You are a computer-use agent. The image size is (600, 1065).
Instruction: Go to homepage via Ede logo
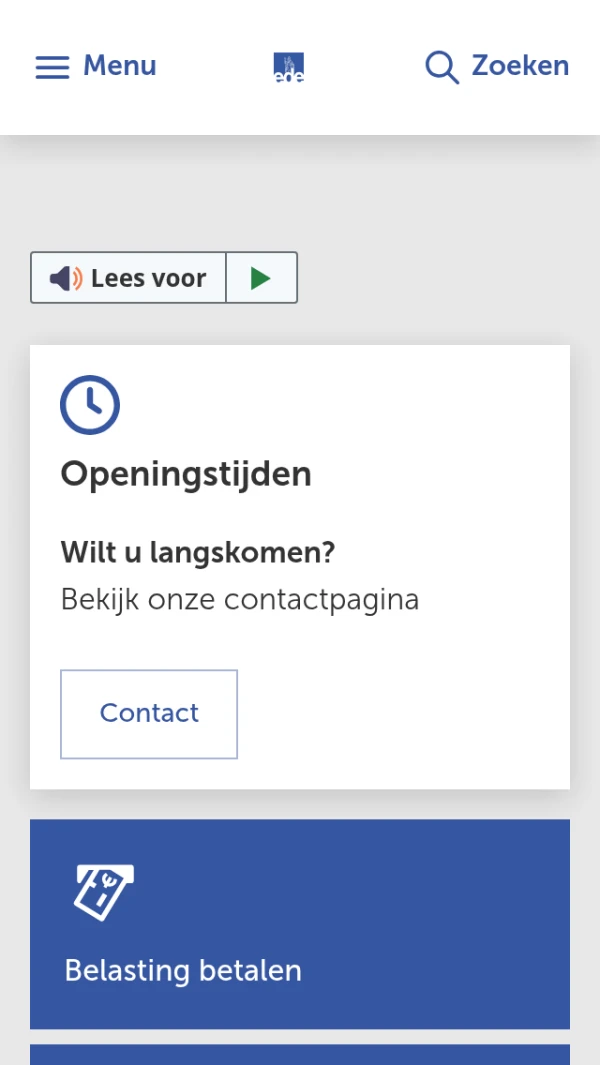coord(289,67)
